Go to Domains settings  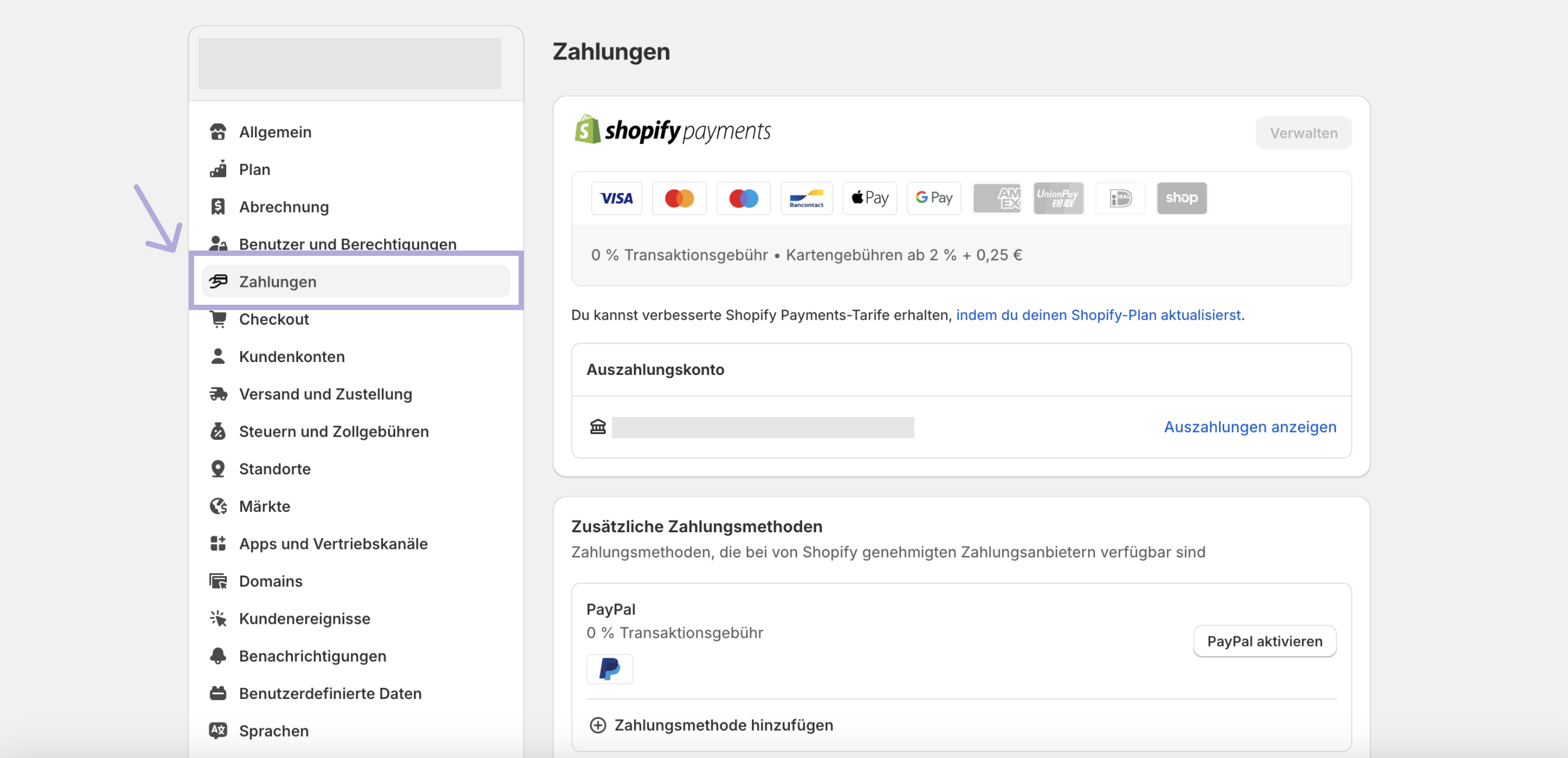point(356,581)
